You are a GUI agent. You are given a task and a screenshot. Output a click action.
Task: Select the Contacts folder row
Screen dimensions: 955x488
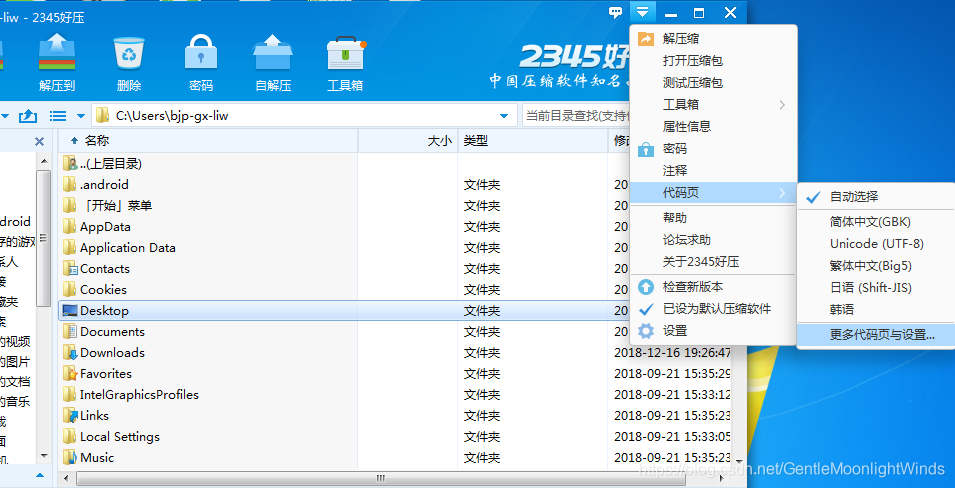(345, 269)
